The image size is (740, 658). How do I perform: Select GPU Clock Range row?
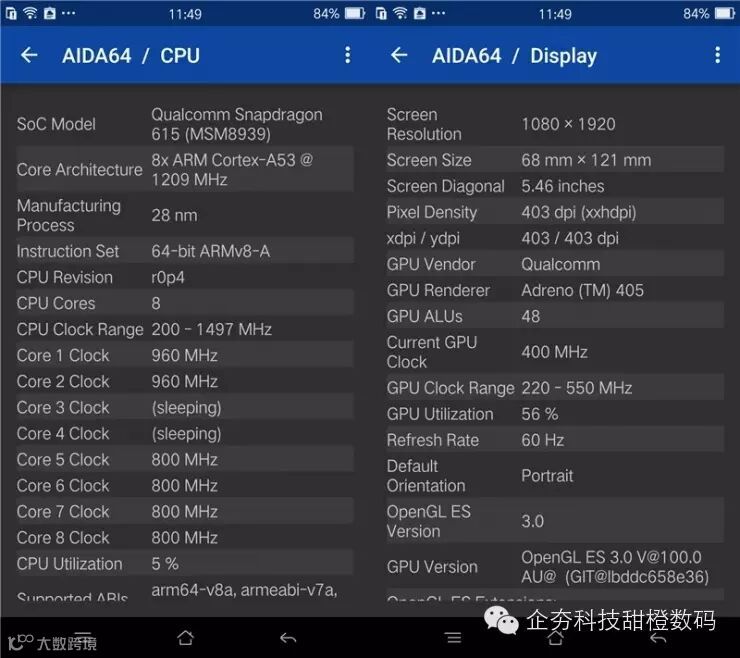[x=555, y=388]
